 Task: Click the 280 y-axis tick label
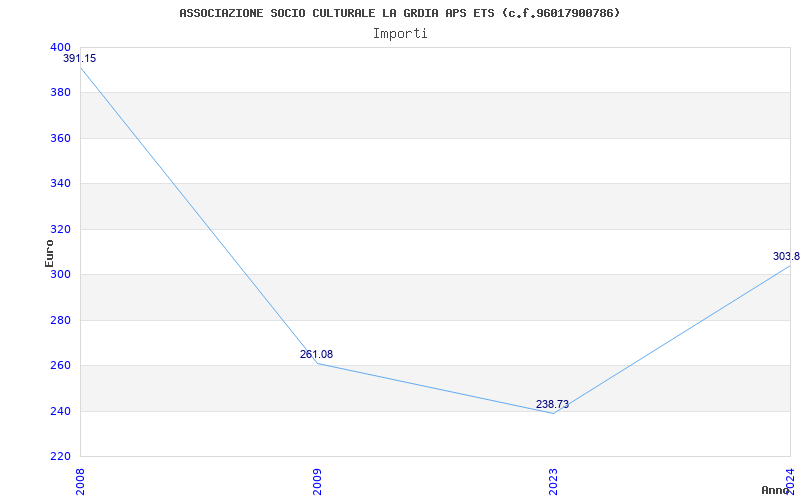(60, 320)
